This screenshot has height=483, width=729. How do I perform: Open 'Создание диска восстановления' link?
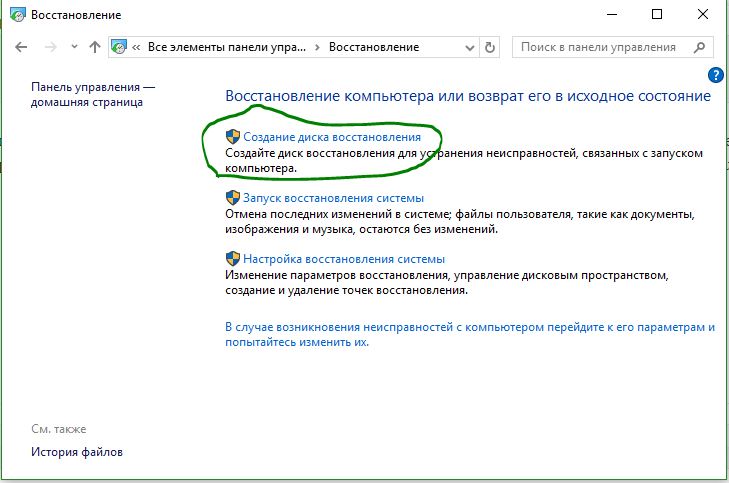[332, 137]
